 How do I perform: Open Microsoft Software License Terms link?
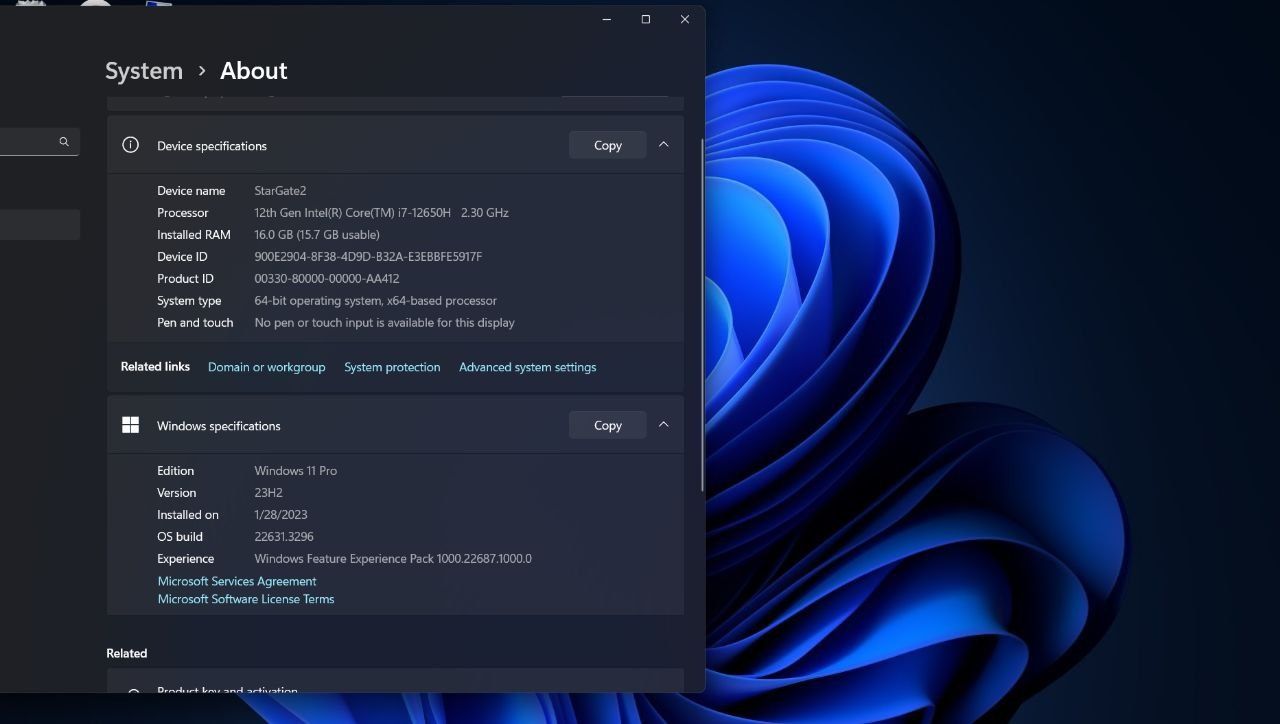tap(246, 599)
